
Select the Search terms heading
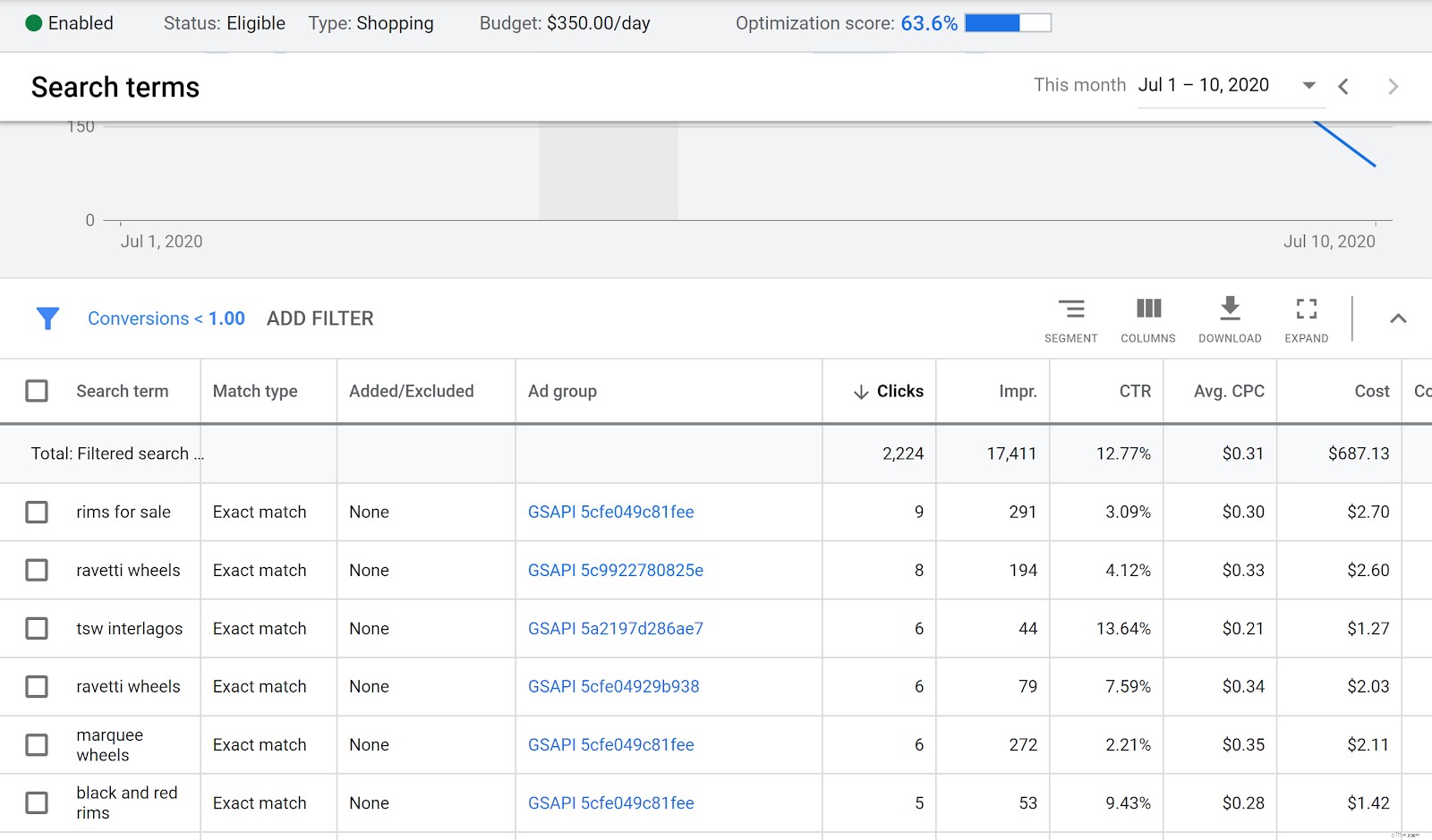click(x=115, y=87)
